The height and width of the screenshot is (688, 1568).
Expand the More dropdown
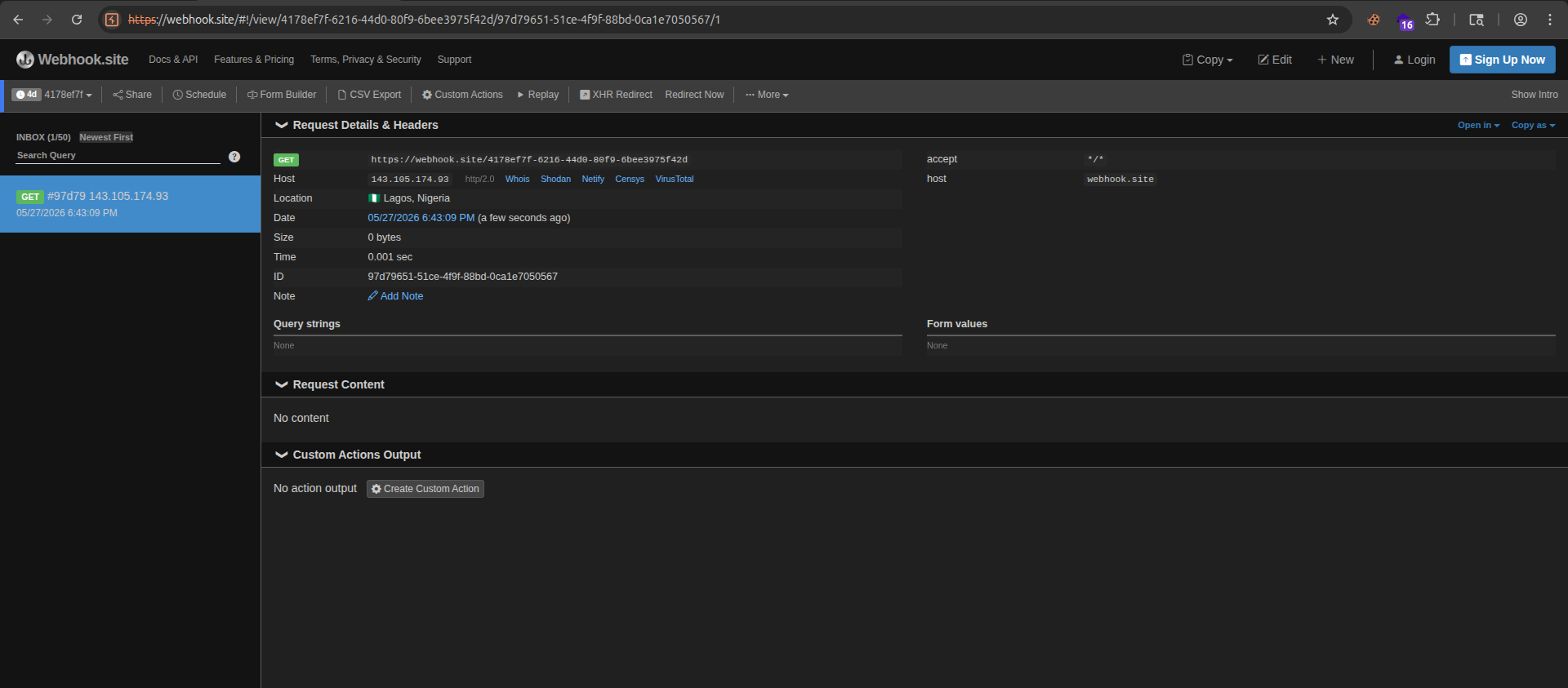(x=767, y=95)
